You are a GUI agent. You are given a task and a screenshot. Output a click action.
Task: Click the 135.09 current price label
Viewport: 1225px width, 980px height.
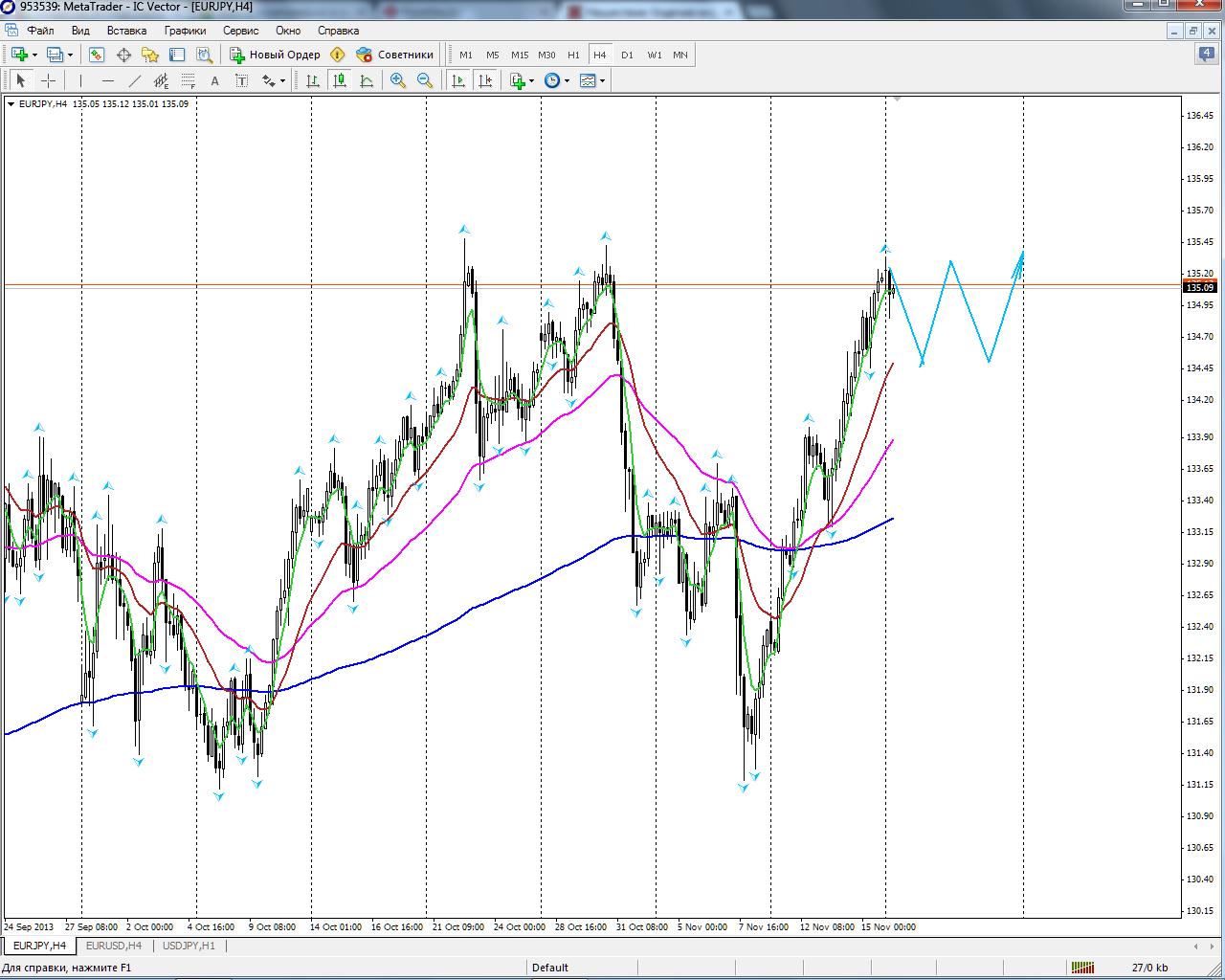[x=1199, y=287]
